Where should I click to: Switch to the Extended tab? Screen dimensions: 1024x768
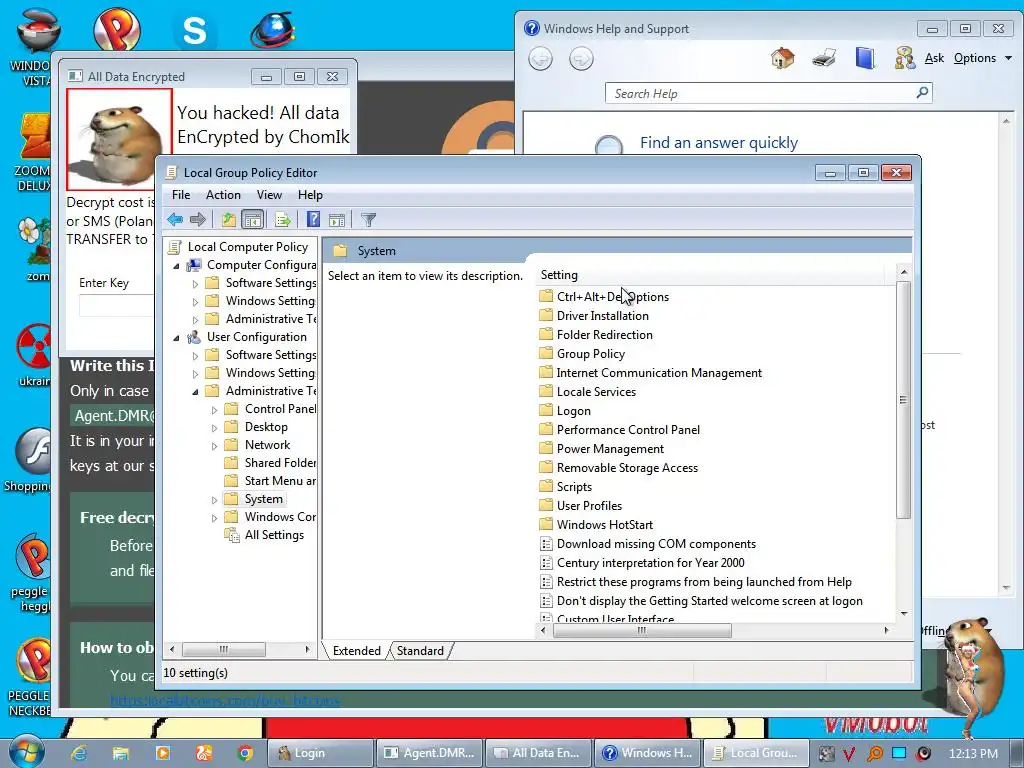tap(357, 650)
